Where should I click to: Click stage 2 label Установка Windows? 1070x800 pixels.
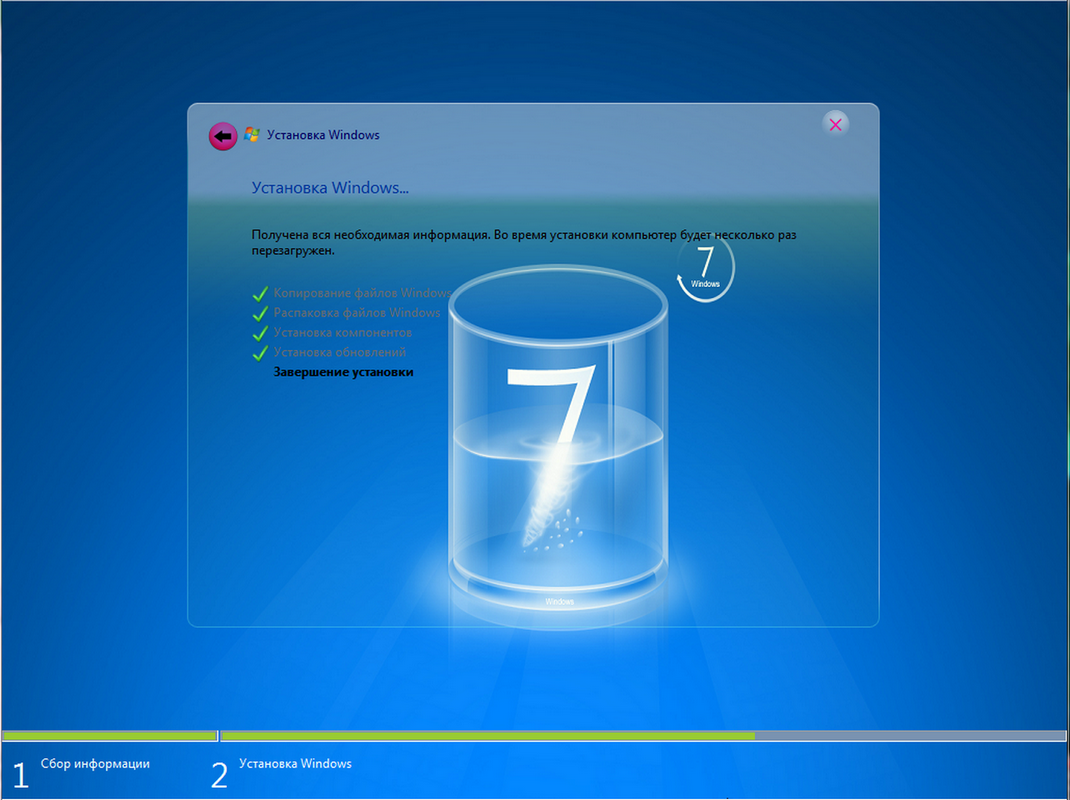point(295,763)
